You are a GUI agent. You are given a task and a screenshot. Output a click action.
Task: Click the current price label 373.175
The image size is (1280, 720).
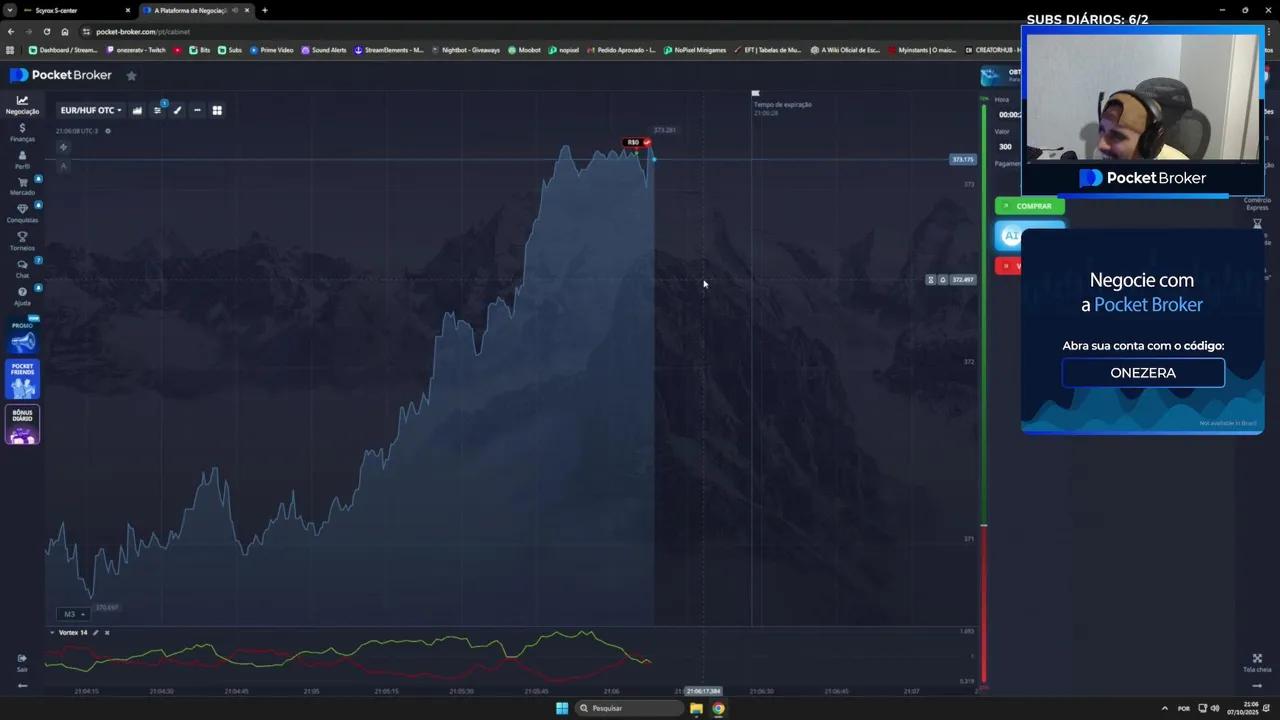point(962,159)
